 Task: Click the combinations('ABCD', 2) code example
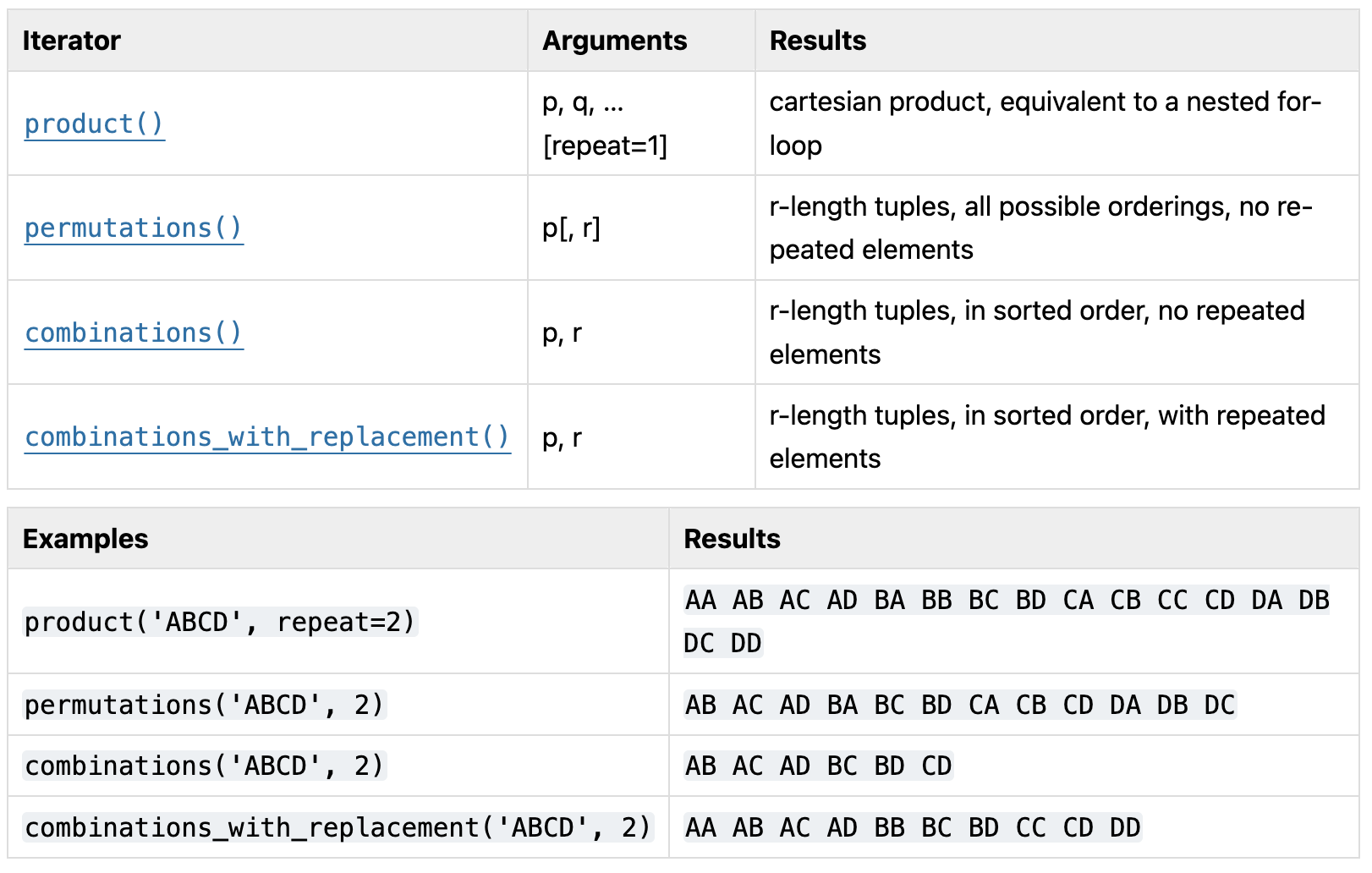point(205,766)
